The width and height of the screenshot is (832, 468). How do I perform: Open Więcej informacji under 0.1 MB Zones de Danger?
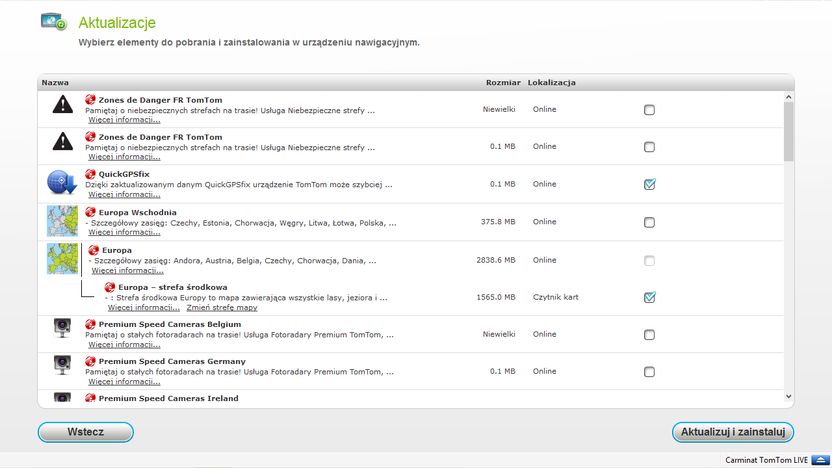coord(124,157)
